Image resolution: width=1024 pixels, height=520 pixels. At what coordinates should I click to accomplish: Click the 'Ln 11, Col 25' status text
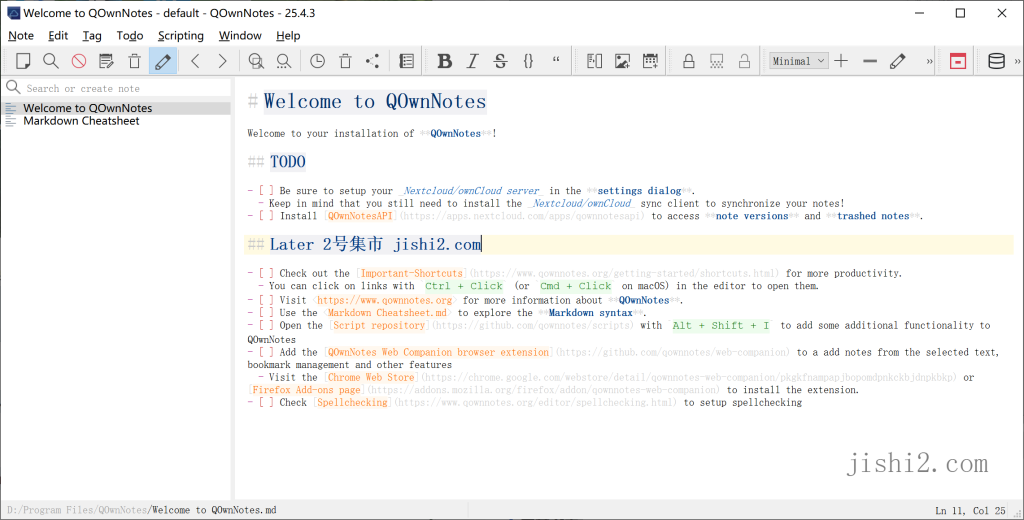point(970,511)
